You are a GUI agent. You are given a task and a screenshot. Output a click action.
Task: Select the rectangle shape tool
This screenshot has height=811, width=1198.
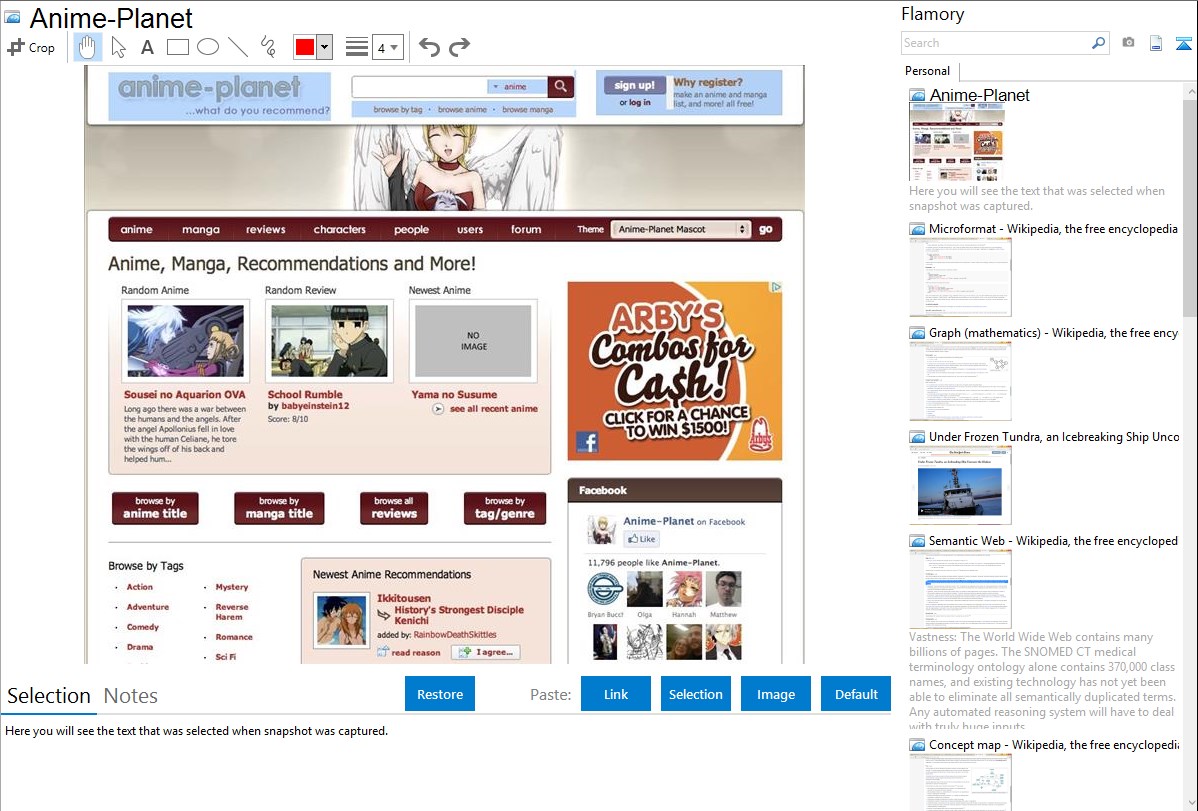click(177, 47)
